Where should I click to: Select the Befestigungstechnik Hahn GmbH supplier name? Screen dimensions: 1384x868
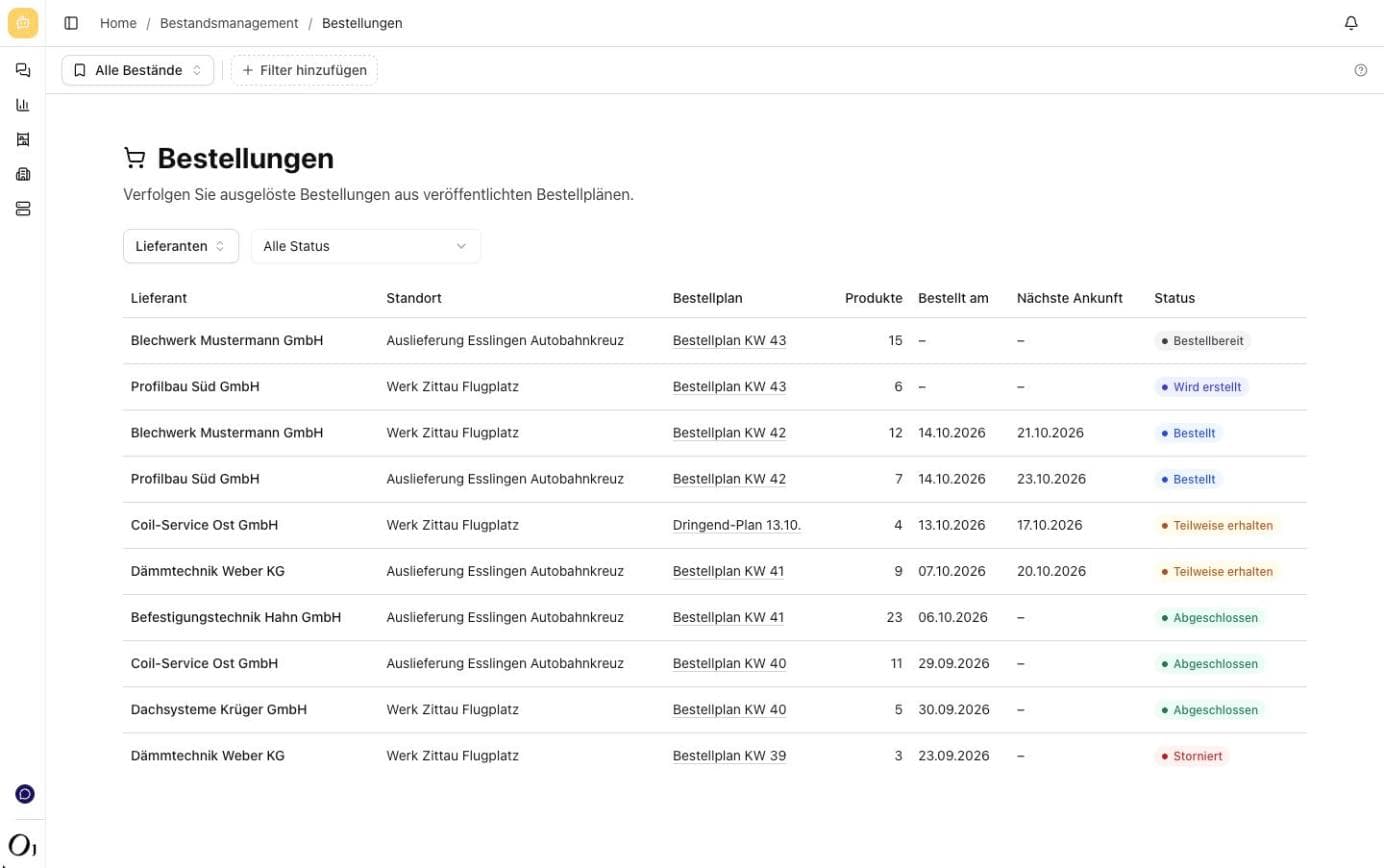pyautogui.click(x=236, y=618)
